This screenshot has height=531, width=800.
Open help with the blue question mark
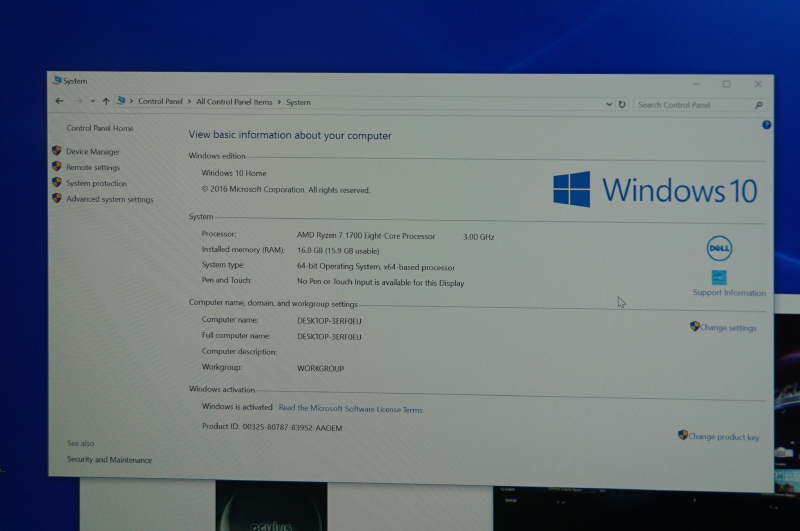766,125
